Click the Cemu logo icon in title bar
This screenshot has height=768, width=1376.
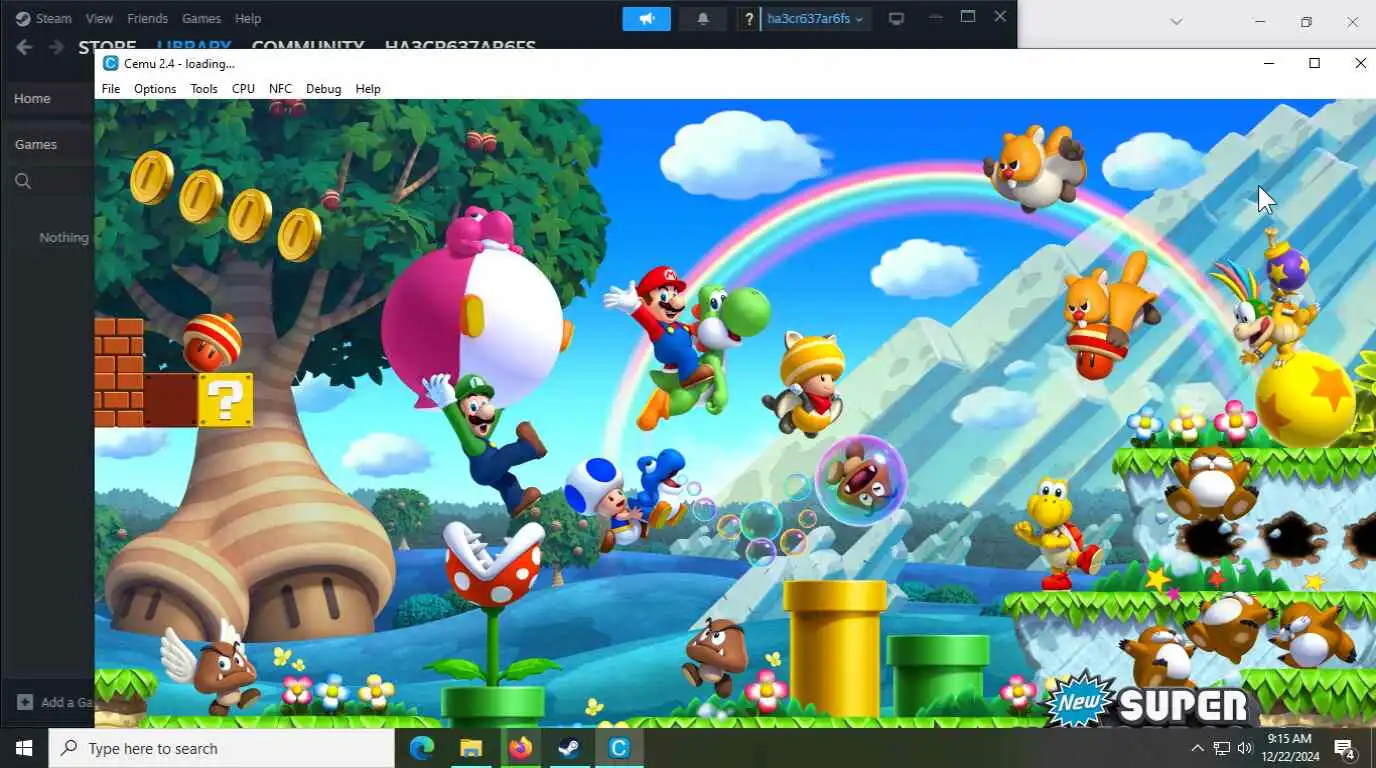111,63
